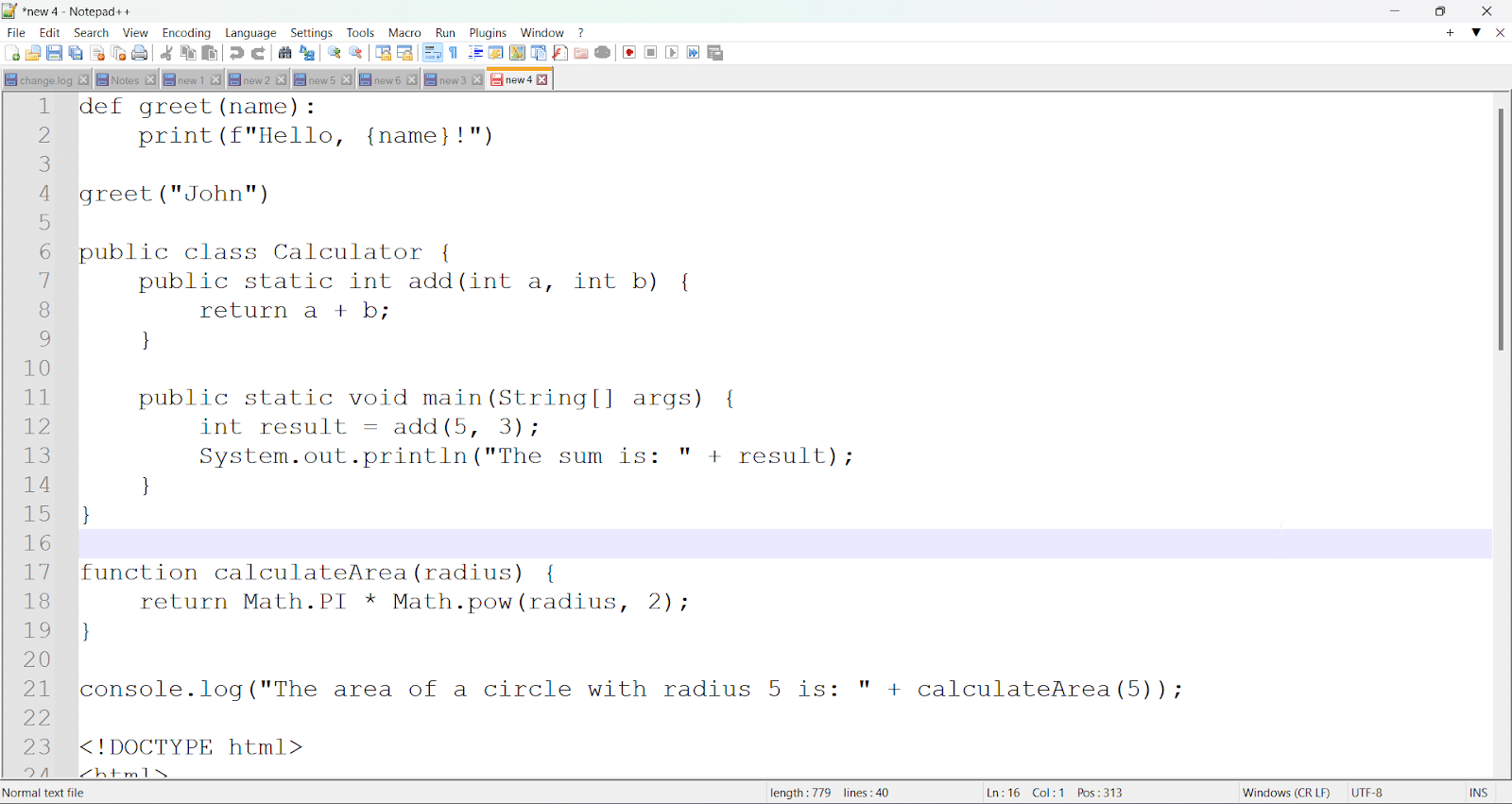Show the Document List panel
Image resolution: width=1512 pixels, height=804 pixels.
(x=539, y=53)
